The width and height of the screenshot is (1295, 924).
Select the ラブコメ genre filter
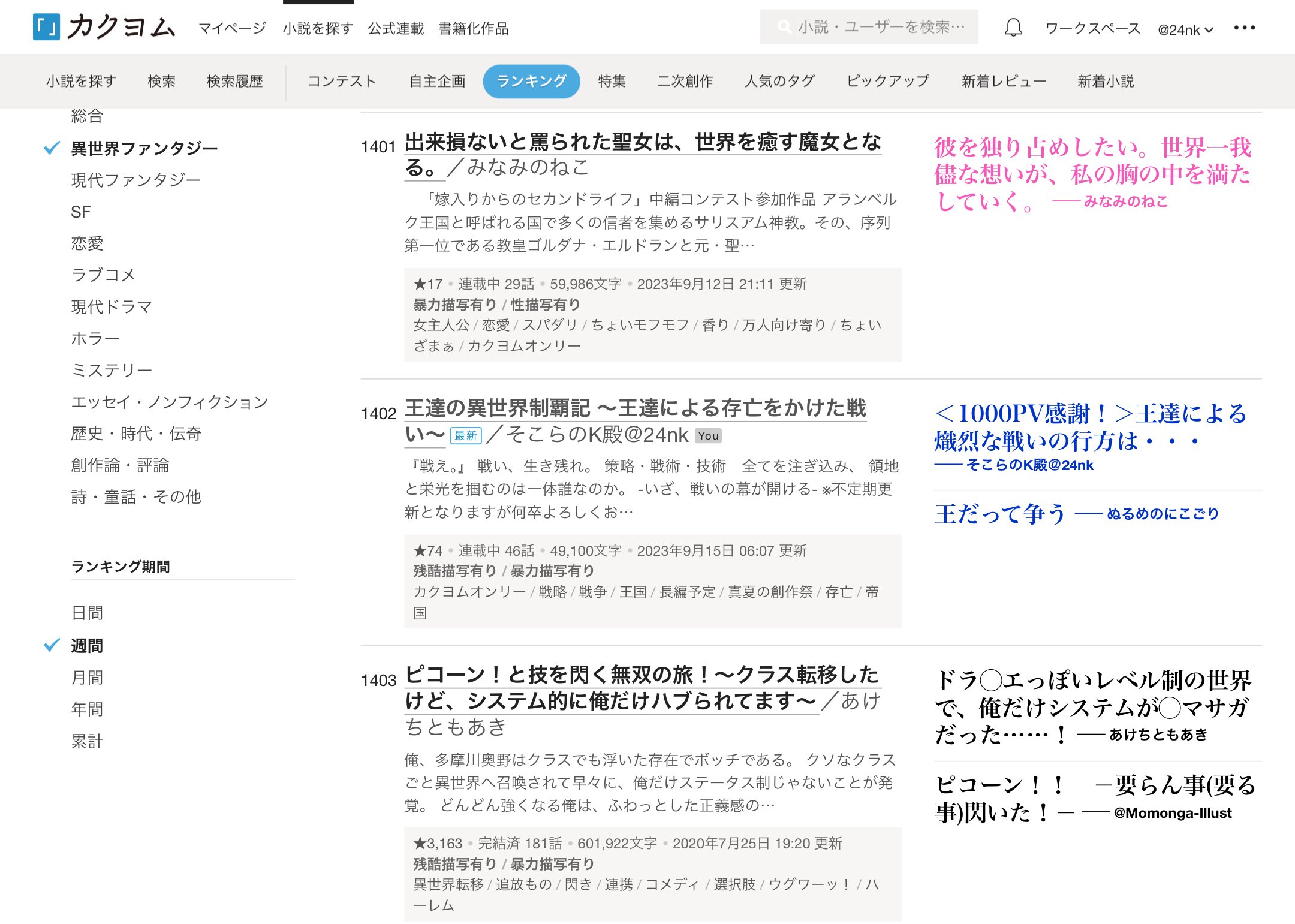103,275
